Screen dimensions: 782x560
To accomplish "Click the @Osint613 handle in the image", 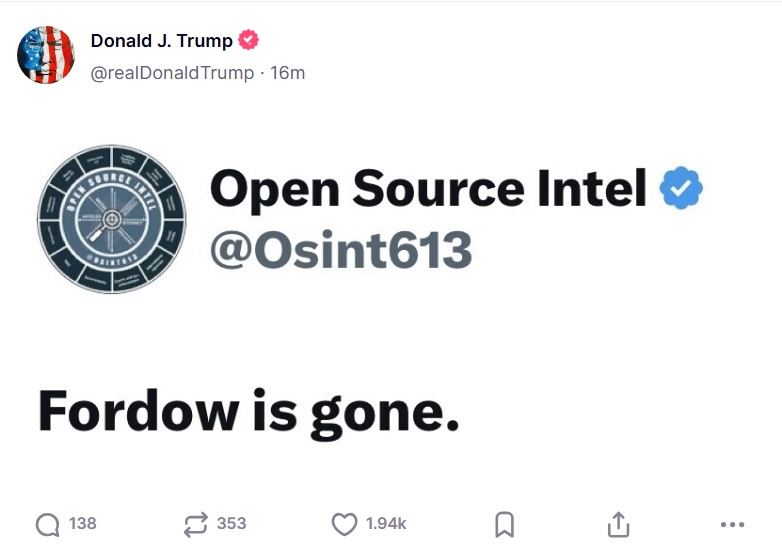I will click(x=340, y=250).
